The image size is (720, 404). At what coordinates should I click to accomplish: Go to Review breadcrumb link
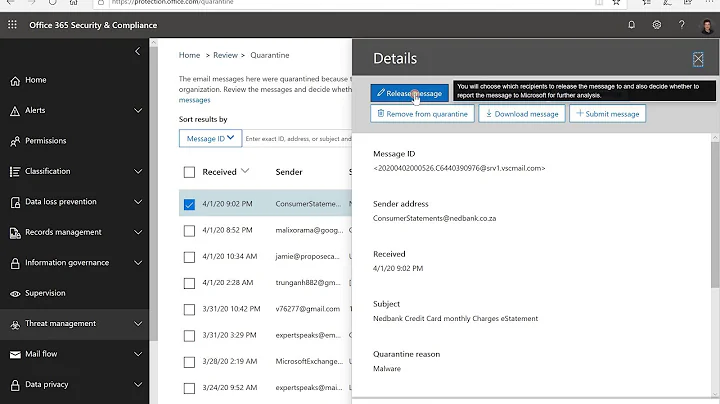click(x=225, y=55)
